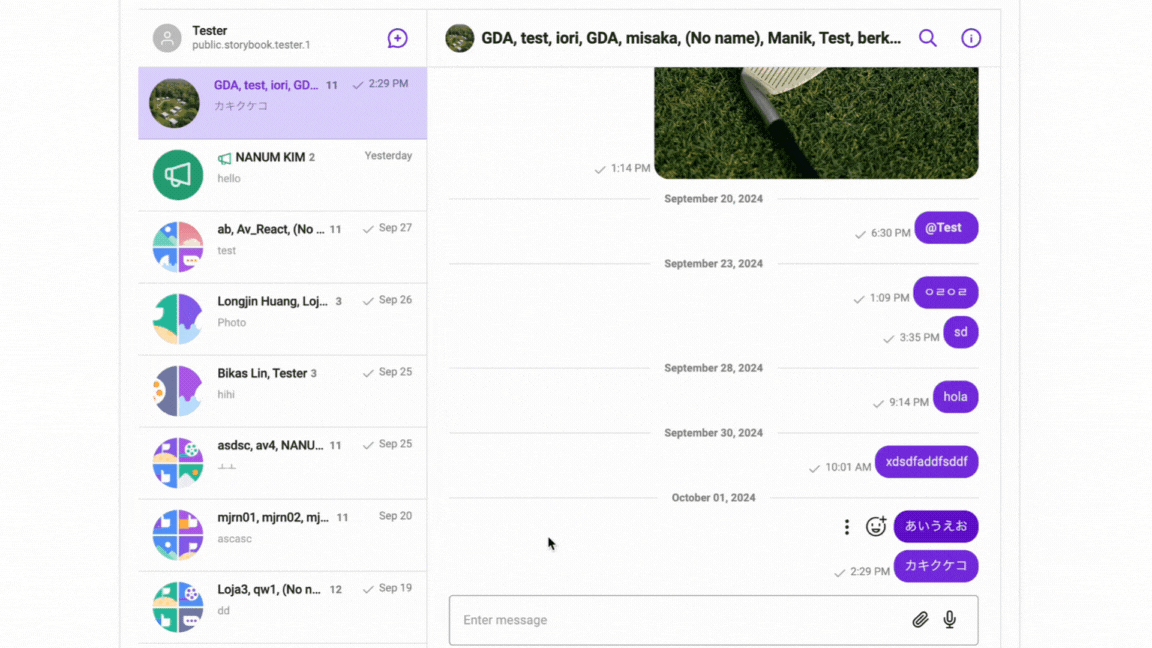Click the create new channel icon
Image resolution: width=1152 pixels, height=648 pixels.
397,38
